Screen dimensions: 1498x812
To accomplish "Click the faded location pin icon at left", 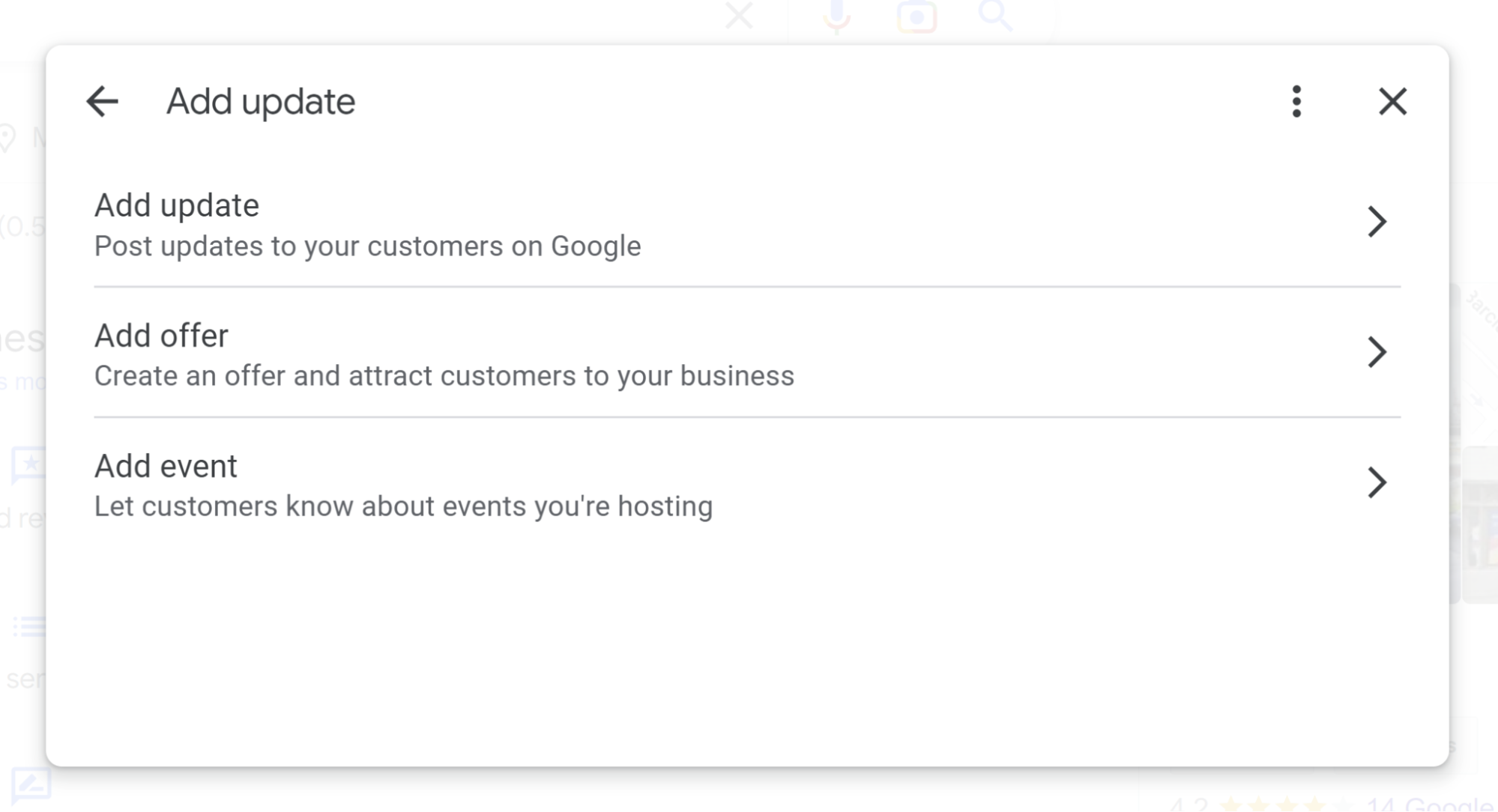I will (x=7, y=138).
